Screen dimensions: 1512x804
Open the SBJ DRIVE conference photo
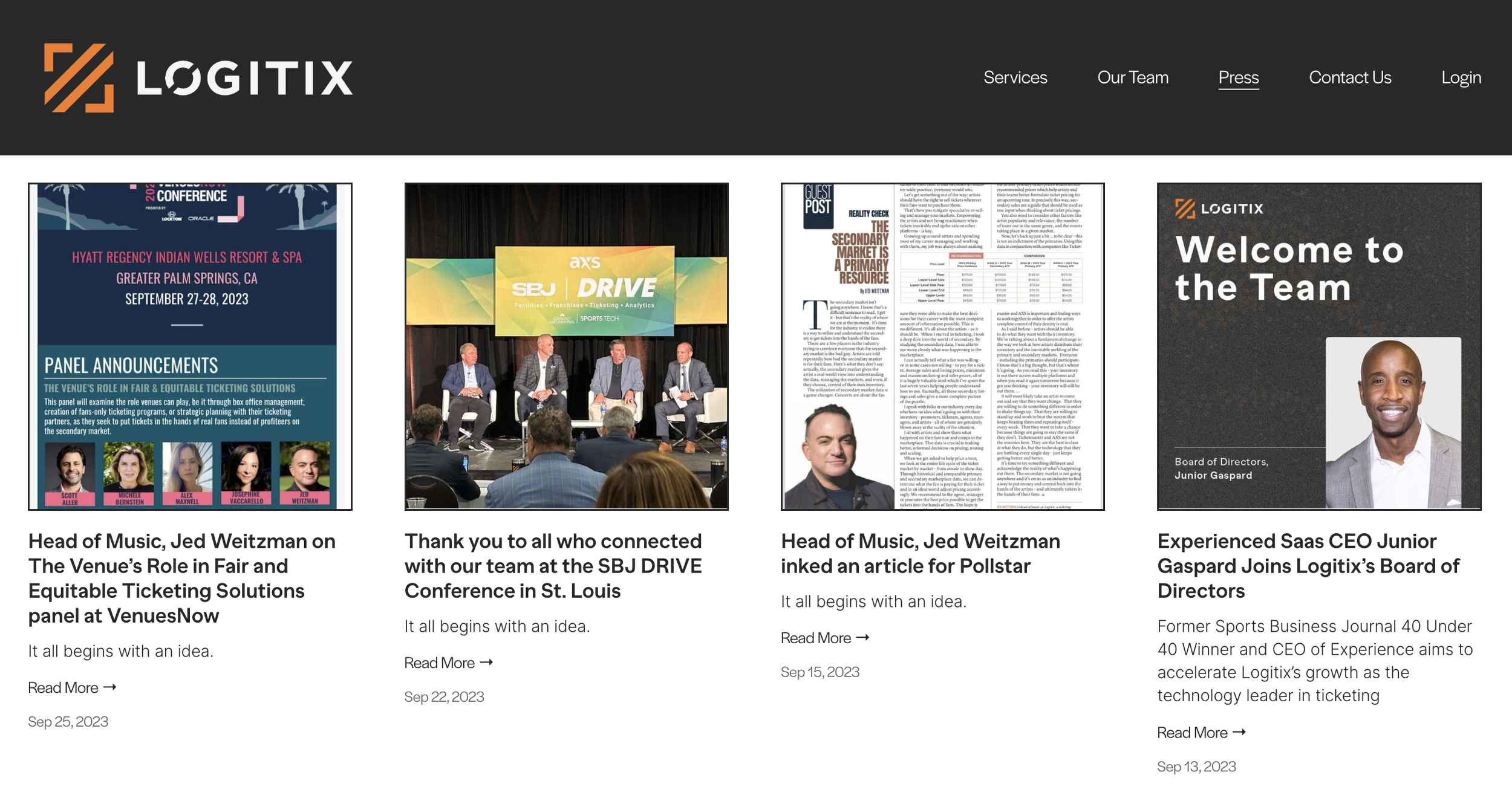pos(566,346)
